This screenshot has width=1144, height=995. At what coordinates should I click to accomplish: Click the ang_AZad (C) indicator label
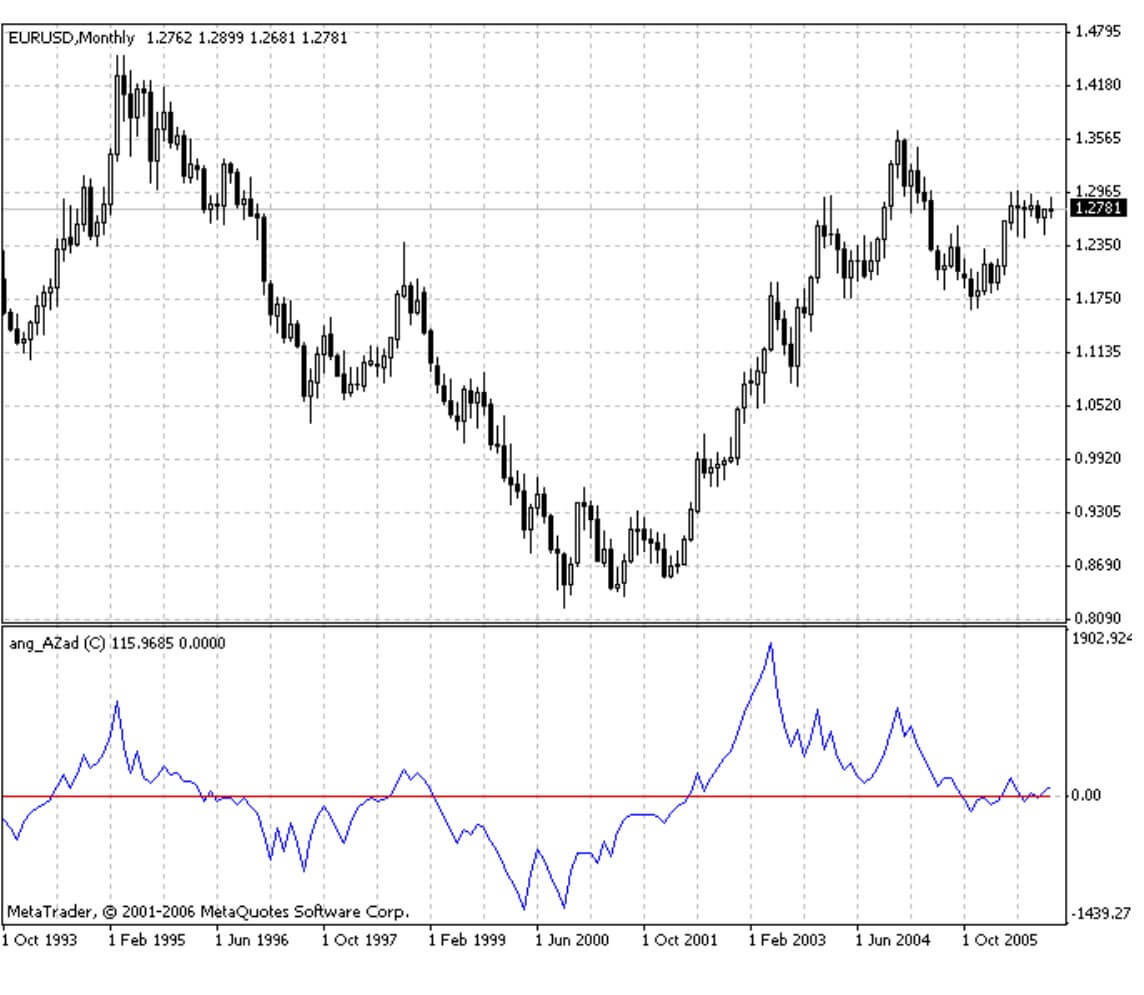tap(62, 643)
